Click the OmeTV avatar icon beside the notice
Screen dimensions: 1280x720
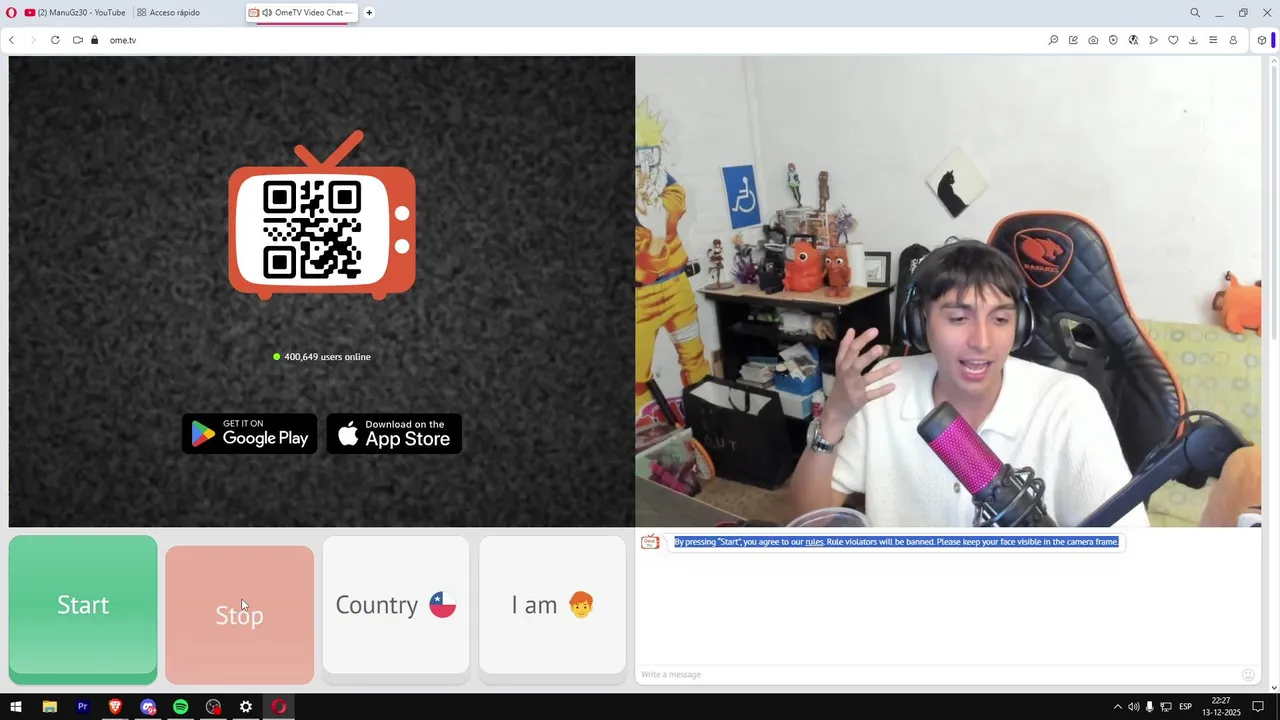pos(650,542)
